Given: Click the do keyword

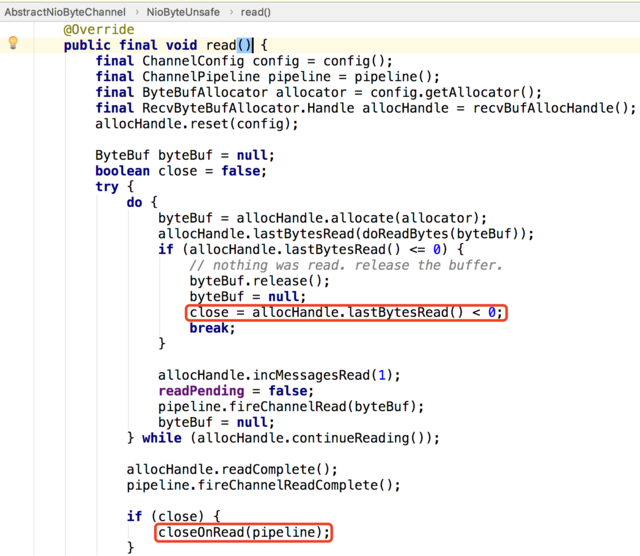Looking at the screenshot, I should coord(134,202).
